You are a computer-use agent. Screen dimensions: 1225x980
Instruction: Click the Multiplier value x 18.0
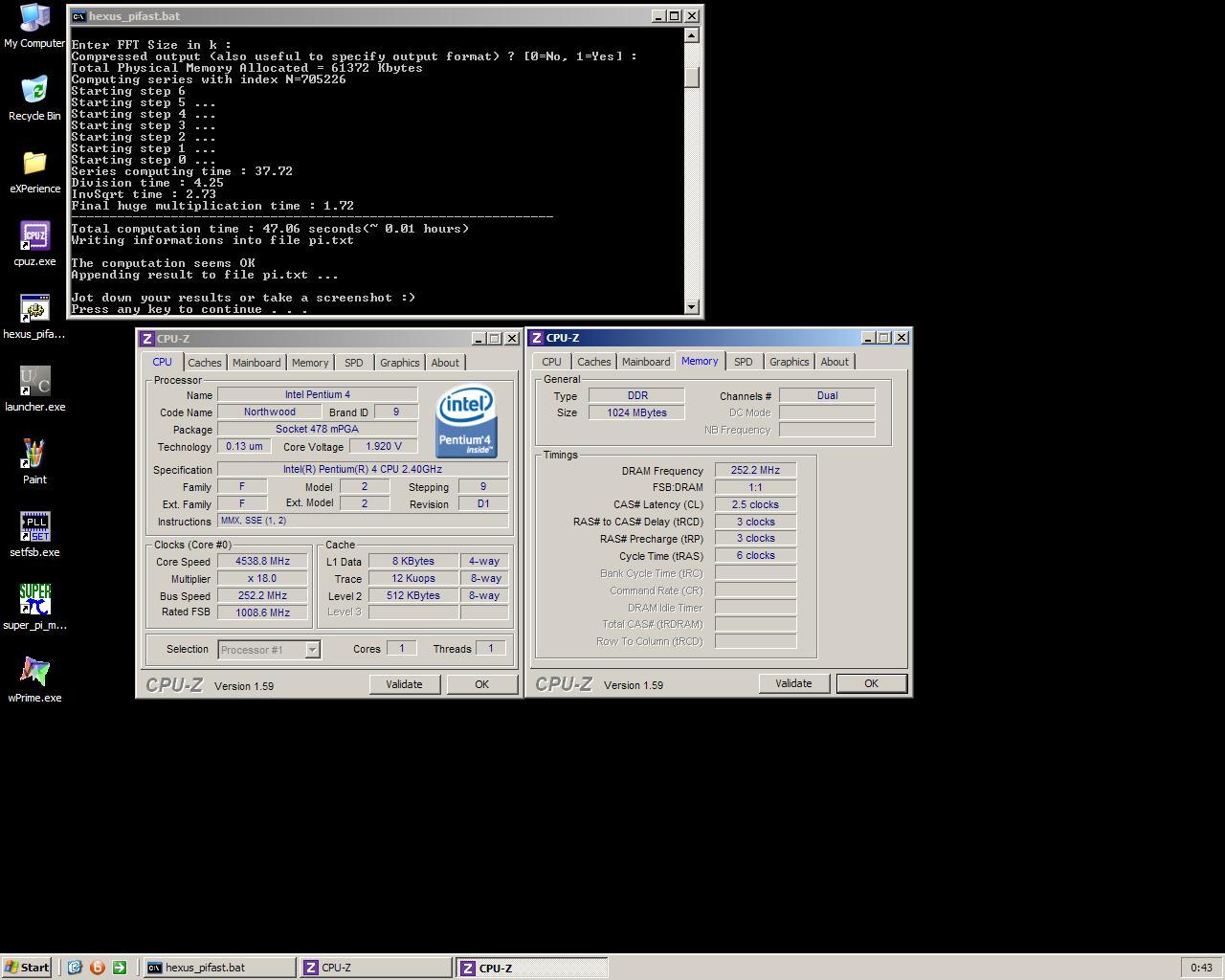262,579
